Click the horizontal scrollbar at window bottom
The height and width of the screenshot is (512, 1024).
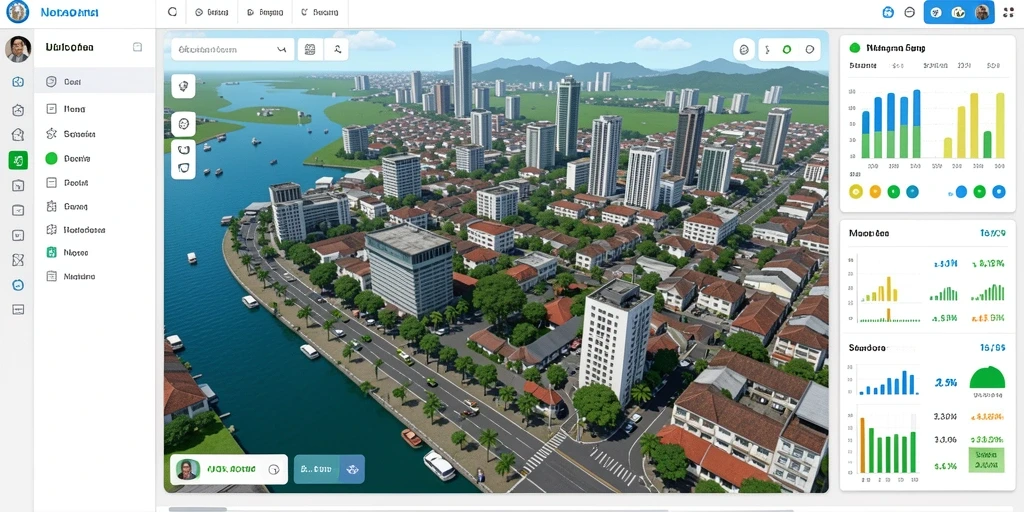(x=197, y=509)
